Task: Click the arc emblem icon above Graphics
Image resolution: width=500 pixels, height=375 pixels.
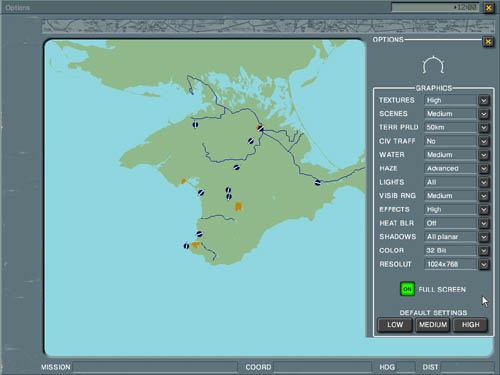Action: (x=433, y=65)
